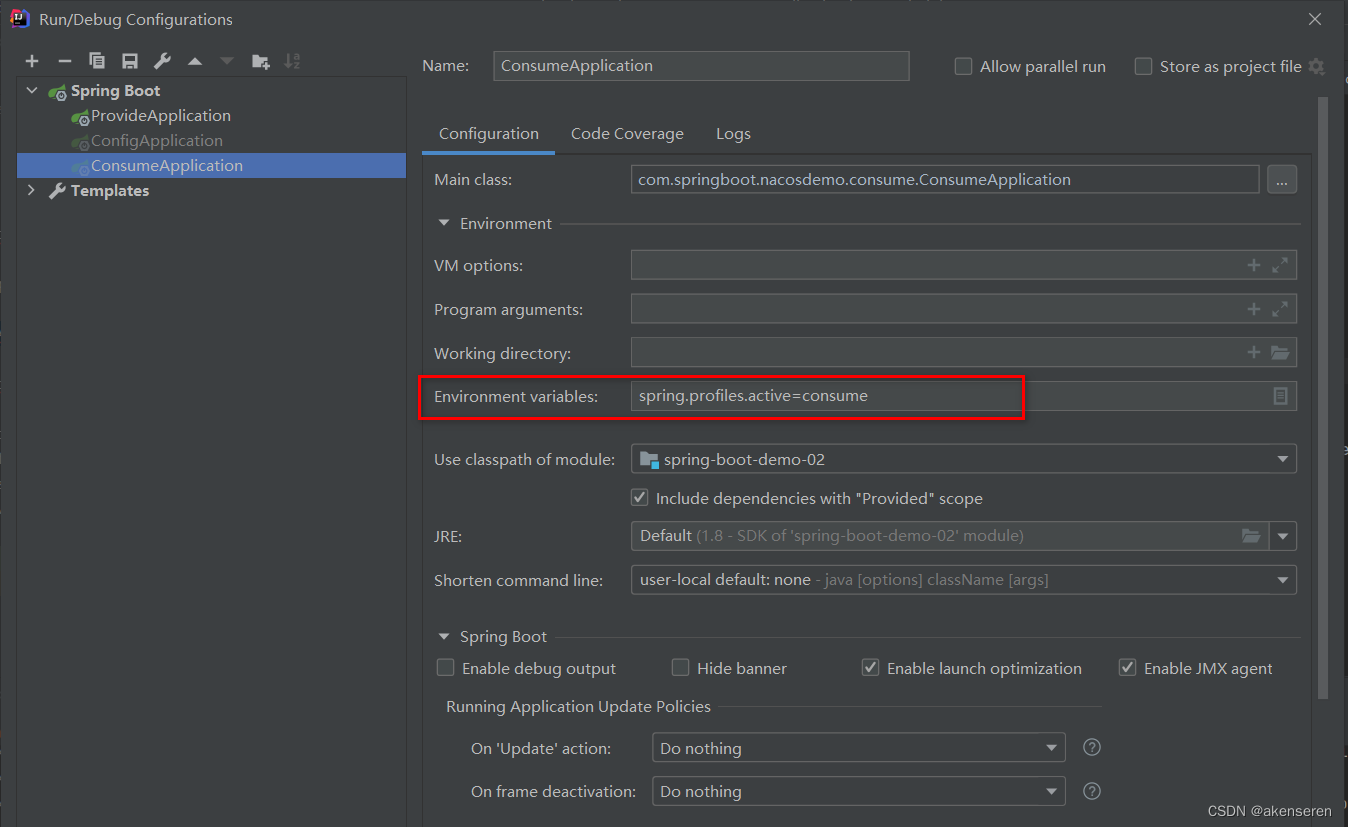Click IntelliJ IDEA logo in title bar
Screen dimensions: 1348x827
coord(19,19)
